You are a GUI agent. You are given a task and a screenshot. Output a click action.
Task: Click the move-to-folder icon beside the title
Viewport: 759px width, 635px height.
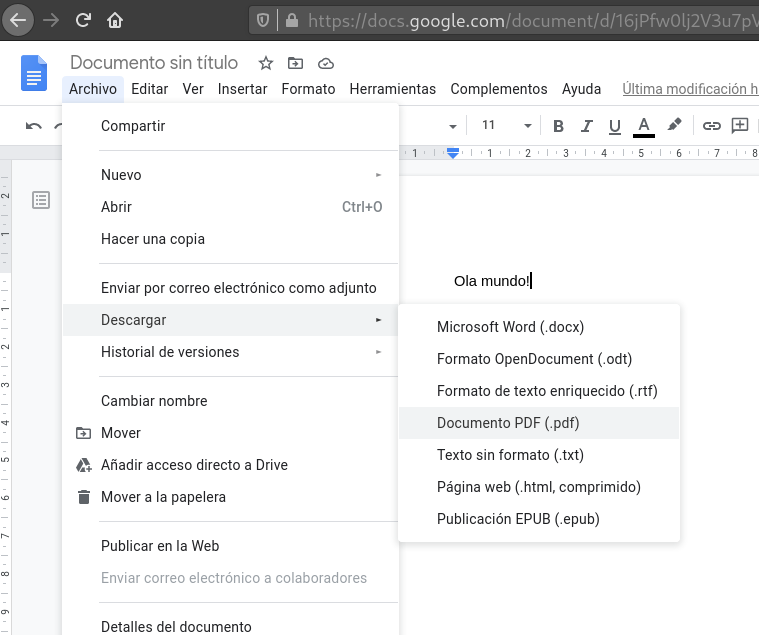click(295, 63)
